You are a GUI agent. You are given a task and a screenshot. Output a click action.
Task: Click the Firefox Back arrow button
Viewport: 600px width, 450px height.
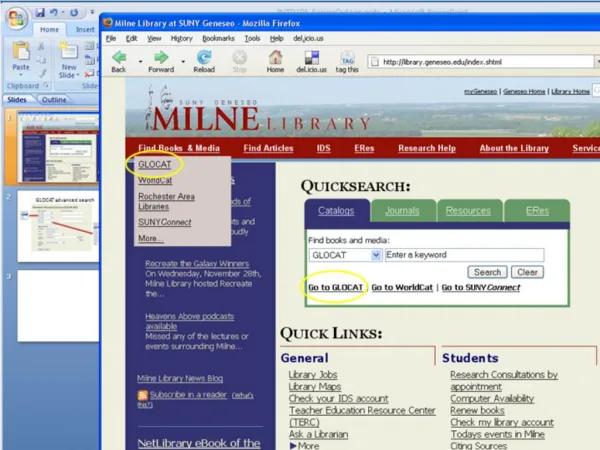[x=119, y=57]
